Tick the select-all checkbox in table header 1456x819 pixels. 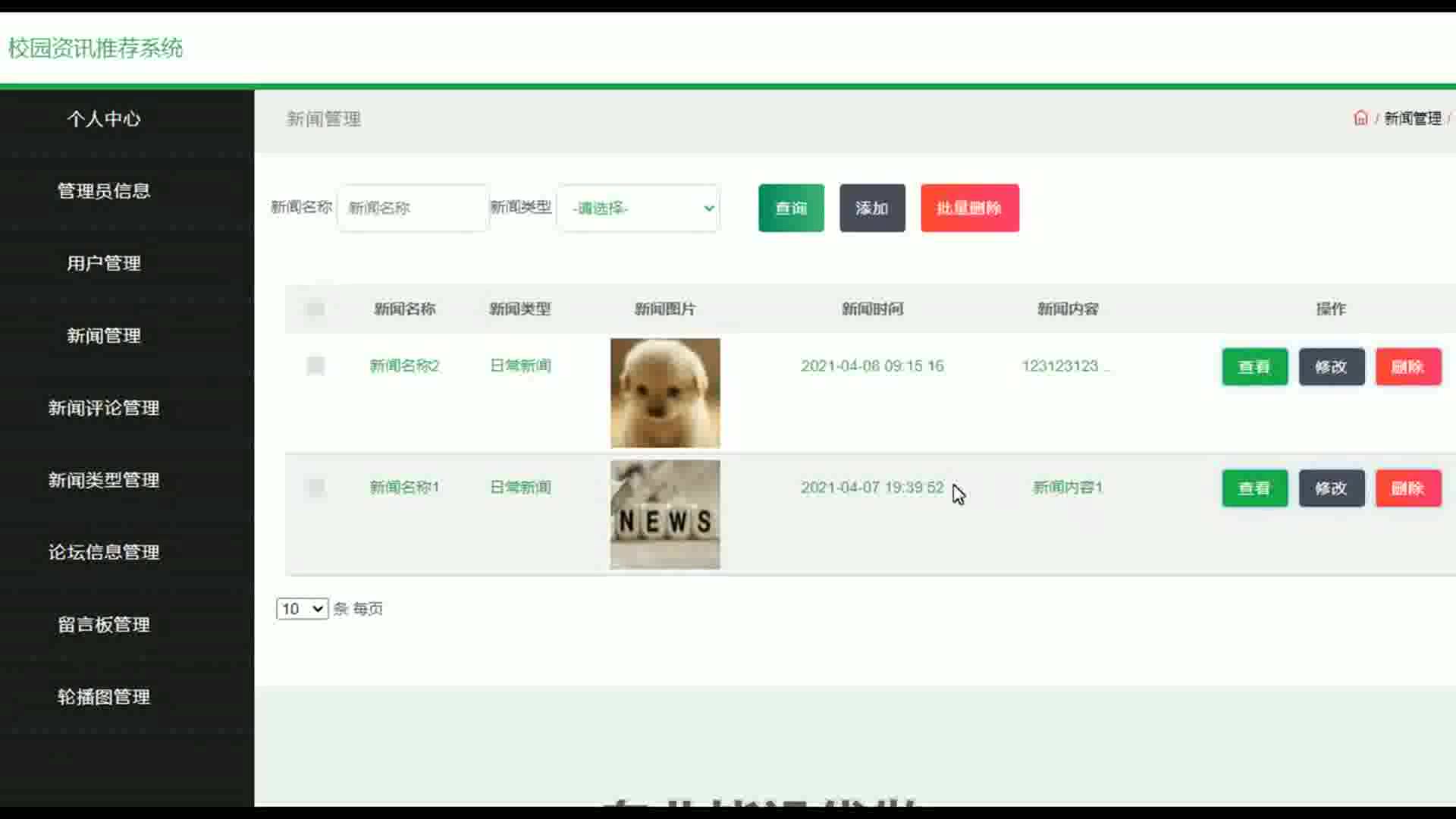click(x=315, y=309)
